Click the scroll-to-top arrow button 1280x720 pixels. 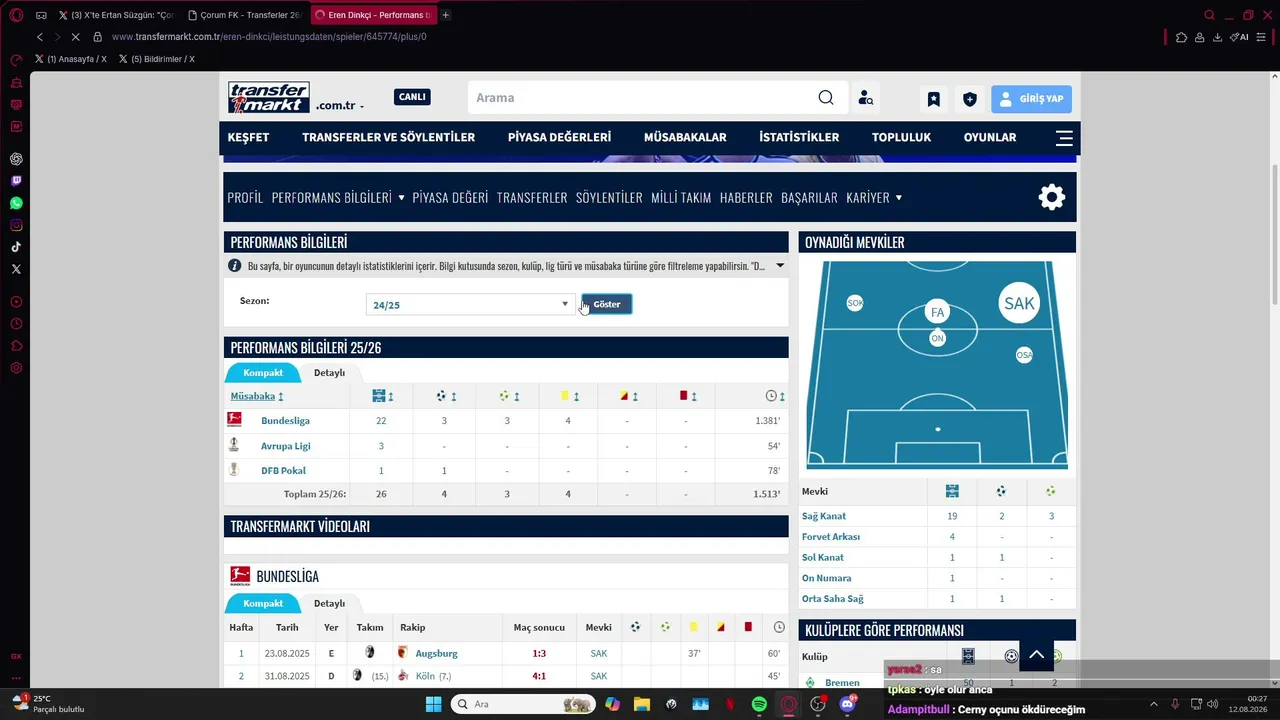point(1036,655)
